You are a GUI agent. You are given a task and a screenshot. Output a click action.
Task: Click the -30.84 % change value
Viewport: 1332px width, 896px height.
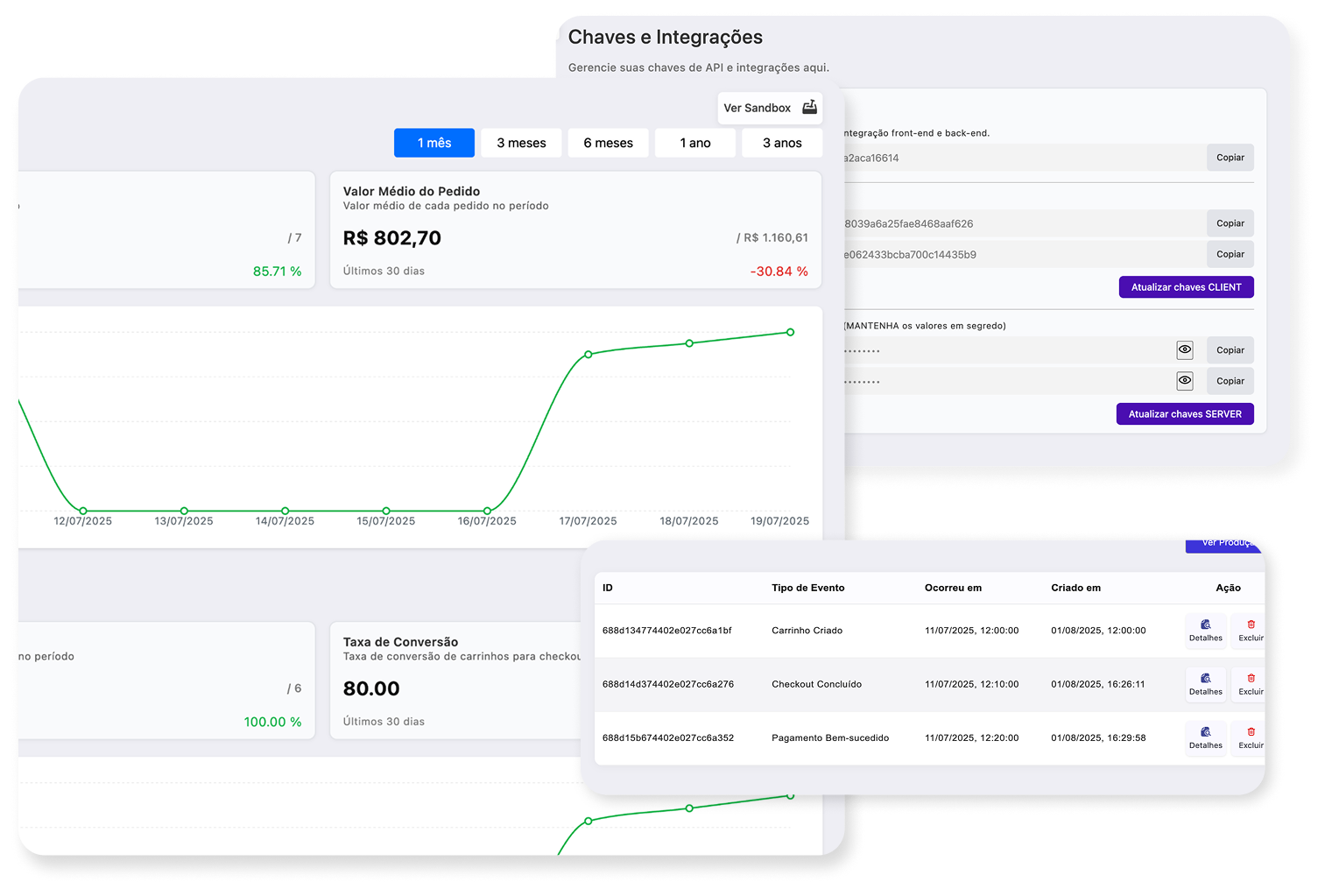tap(779, 272)
